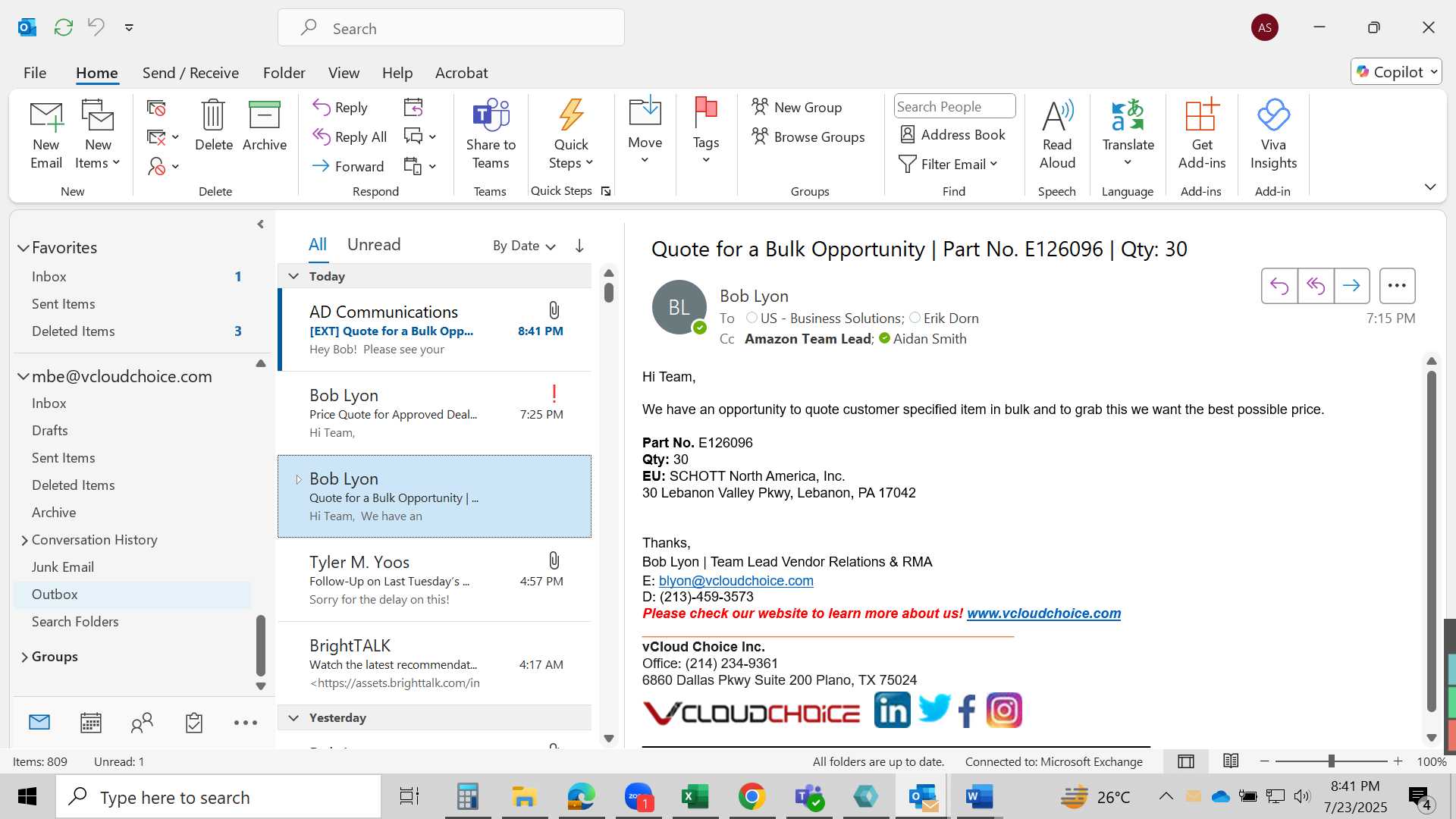Click the Read Aloud icon

click(1057, 135)
